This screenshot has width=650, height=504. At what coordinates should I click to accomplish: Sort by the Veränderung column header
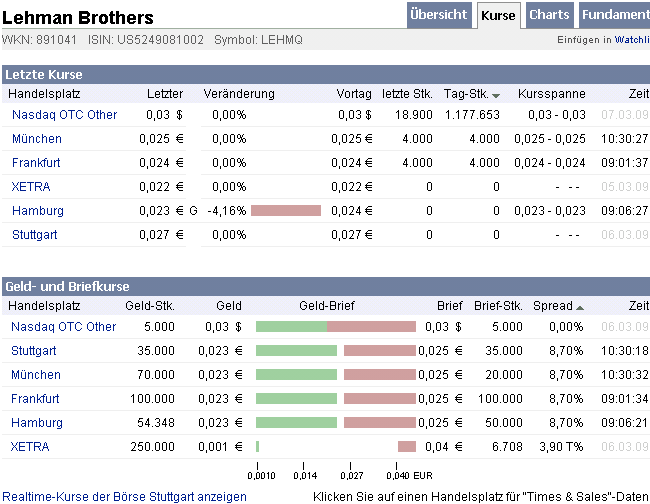pyautogui.click(x=238, y=93)
